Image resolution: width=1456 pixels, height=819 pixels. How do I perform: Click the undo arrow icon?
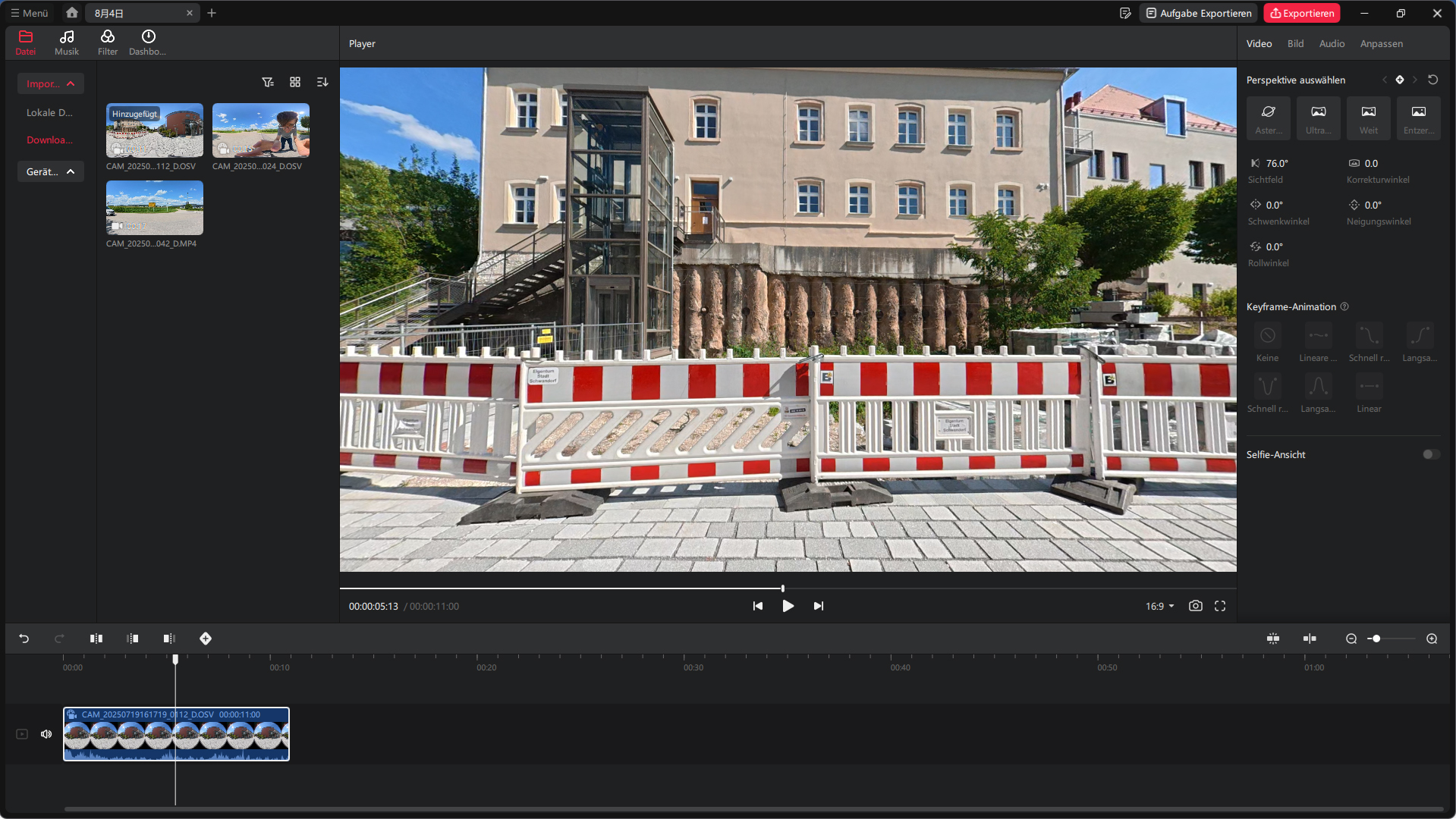[24, 639]
